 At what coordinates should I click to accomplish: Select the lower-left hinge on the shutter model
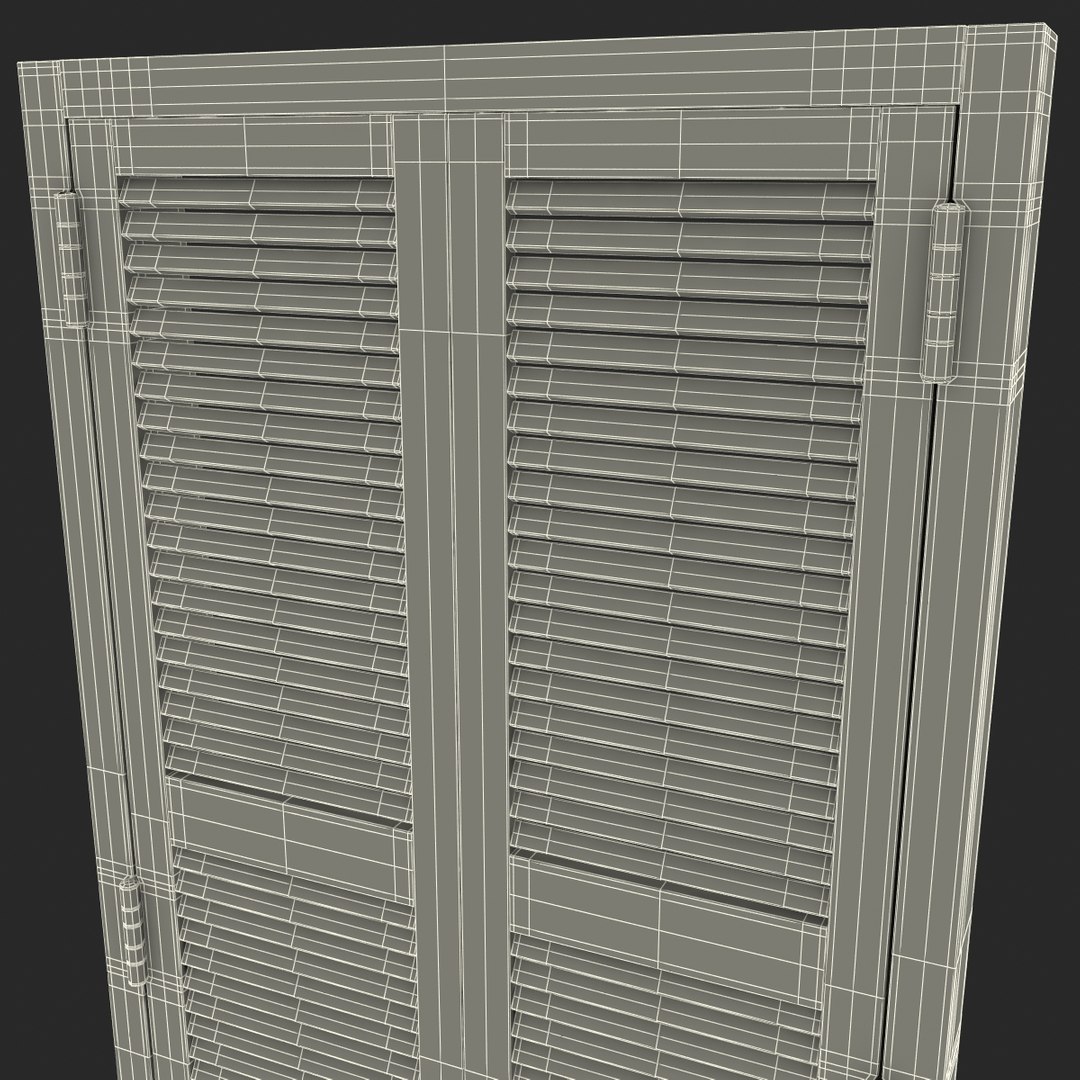click(134, 930)
